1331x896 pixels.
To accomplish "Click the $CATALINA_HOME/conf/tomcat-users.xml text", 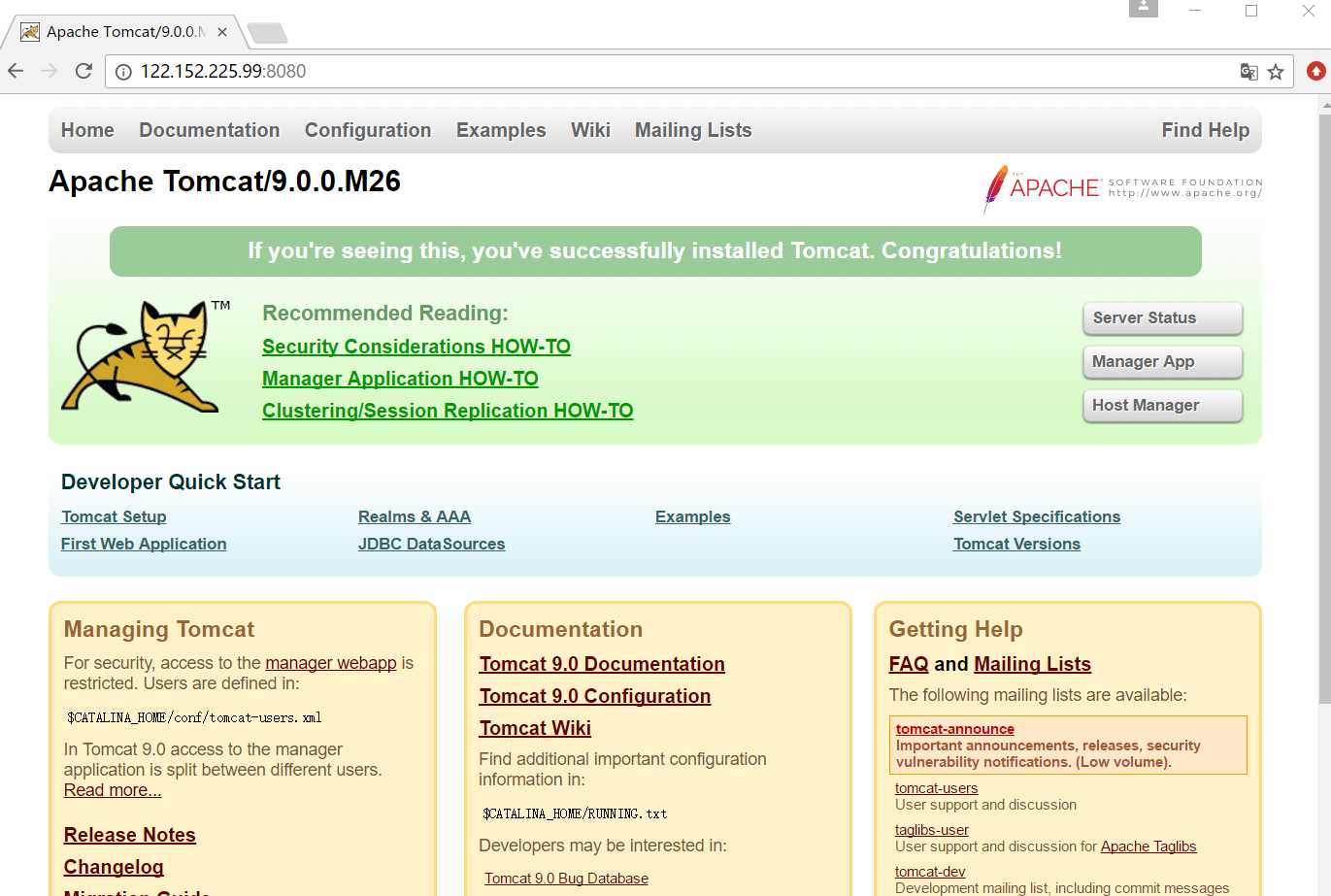I will click(194, 718).
